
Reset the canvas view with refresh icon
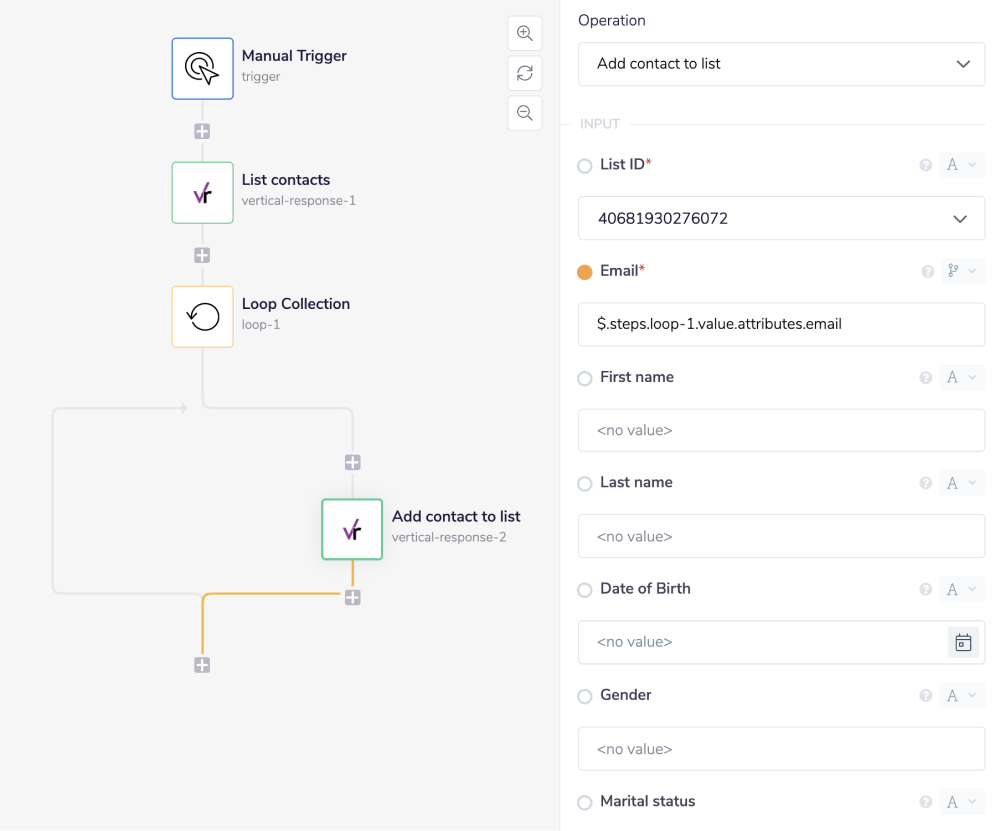tap(524, 73)
